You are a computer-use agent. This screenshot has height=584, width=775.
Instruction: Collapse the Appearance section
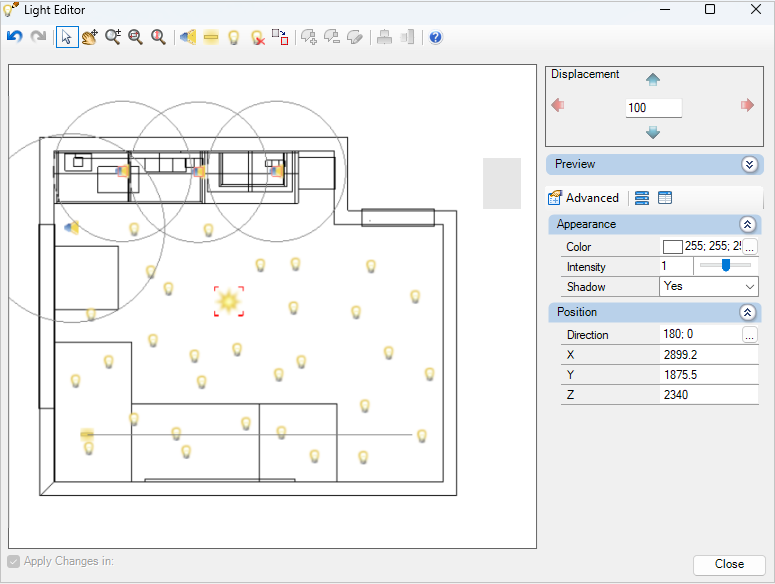[x=747, y=225]
